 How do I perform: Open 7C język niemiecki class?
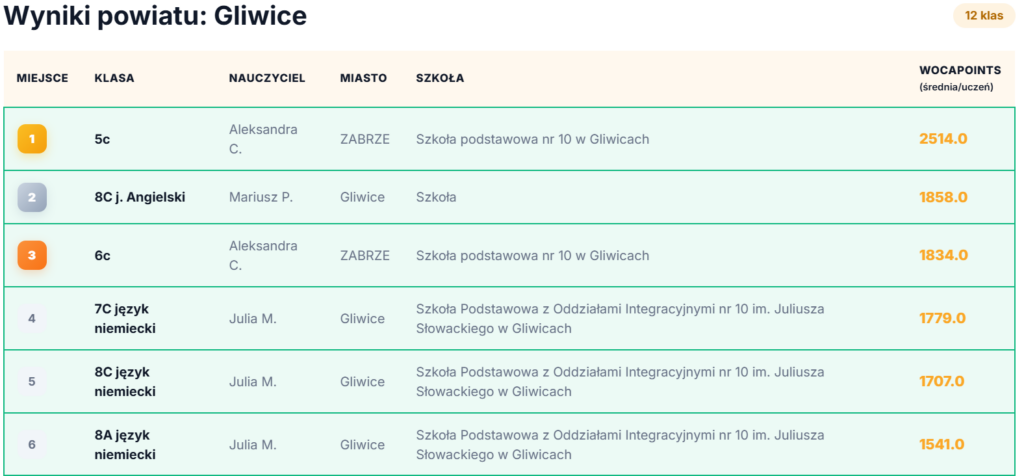[x=125, y=318]
